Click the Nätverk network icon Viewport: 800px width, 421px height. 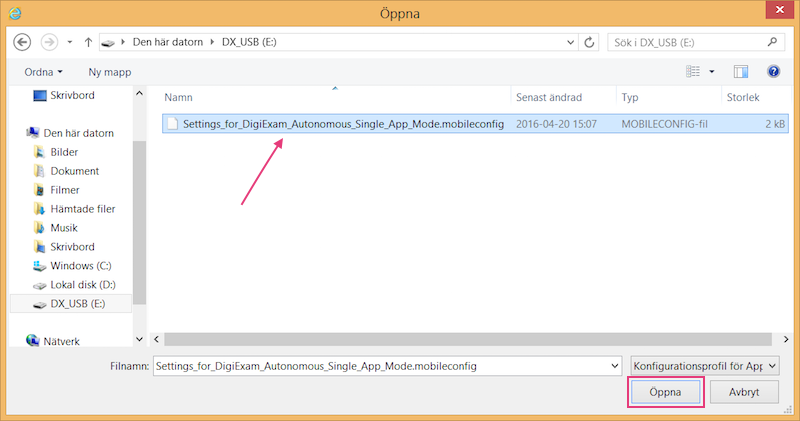coord(33,340)
